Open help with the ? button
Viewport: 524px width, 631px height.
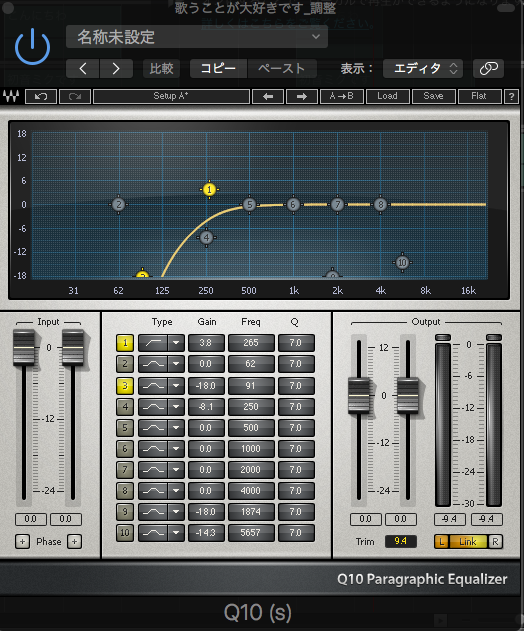pos(511,97)
